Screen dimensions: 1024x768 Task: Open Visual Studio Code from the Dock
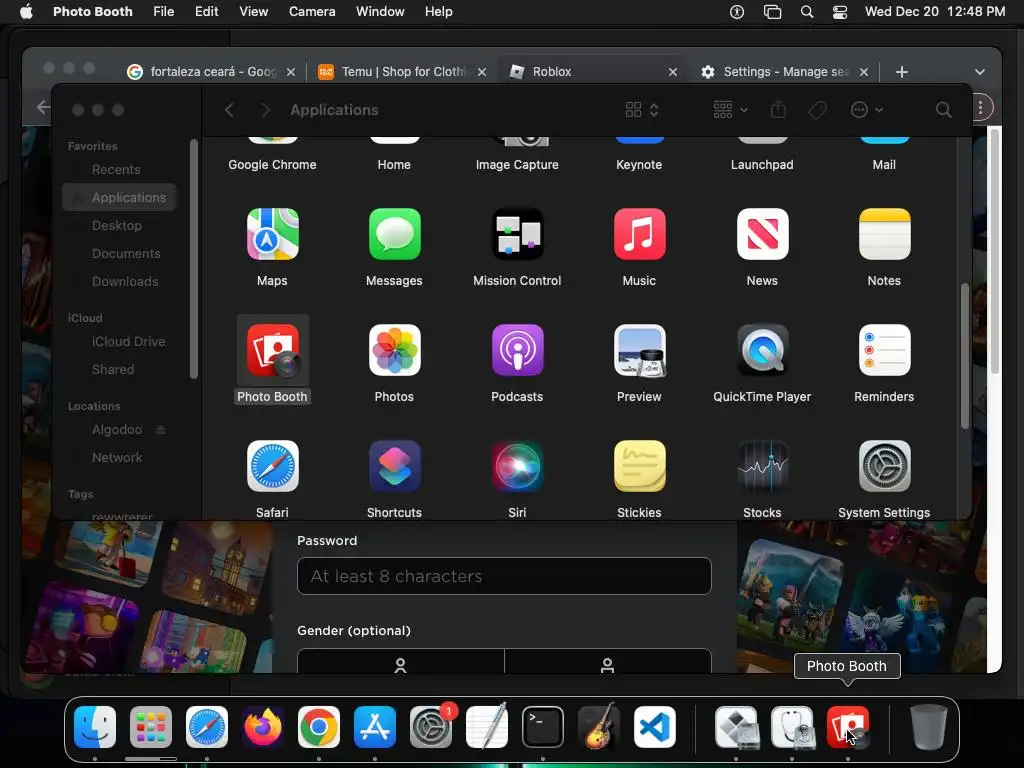coord(654,726)
